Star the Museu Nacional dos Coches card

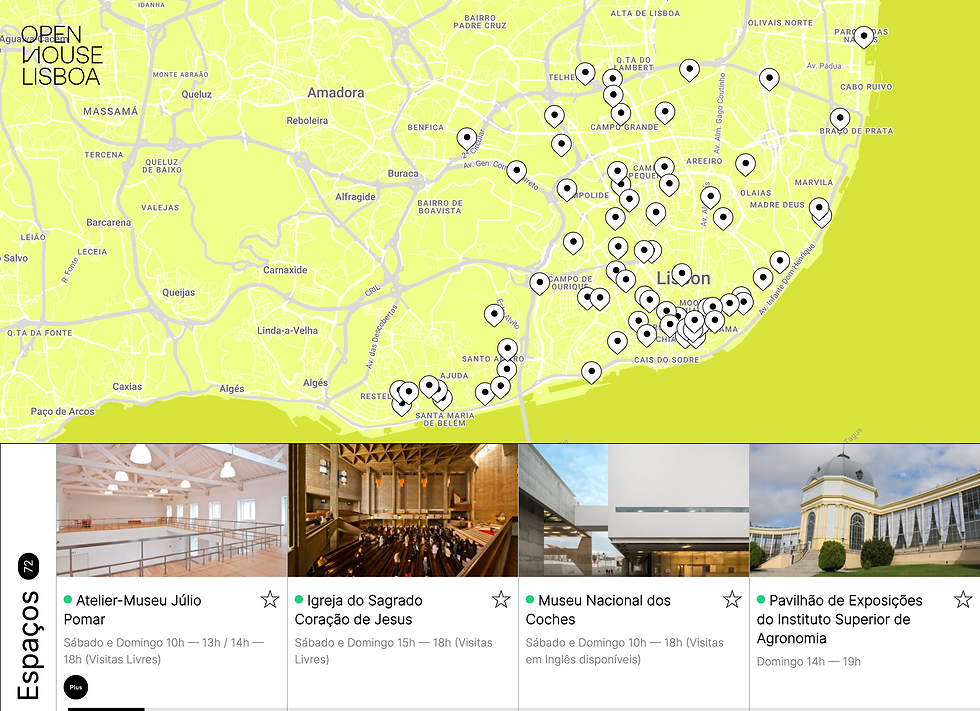(x=732, y=600)
